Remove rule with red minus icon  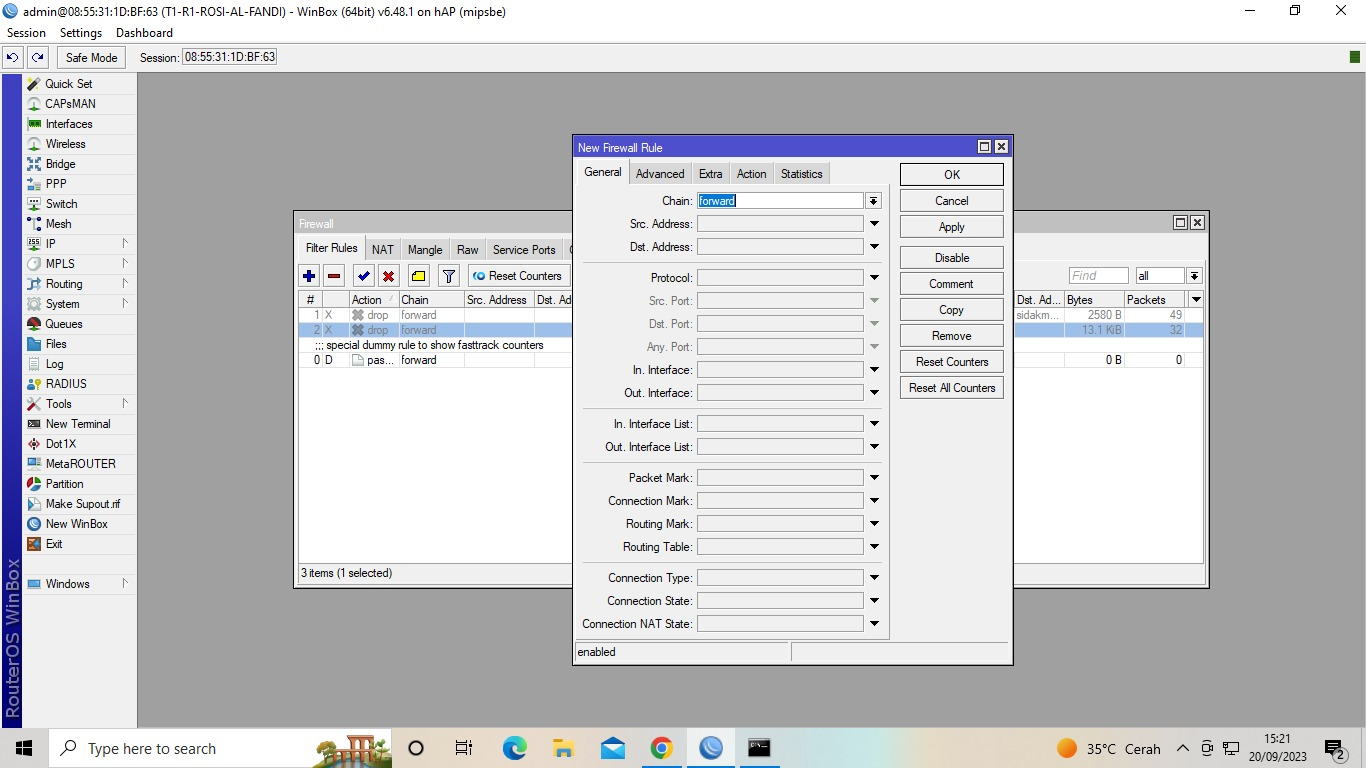tap(334, 276)
